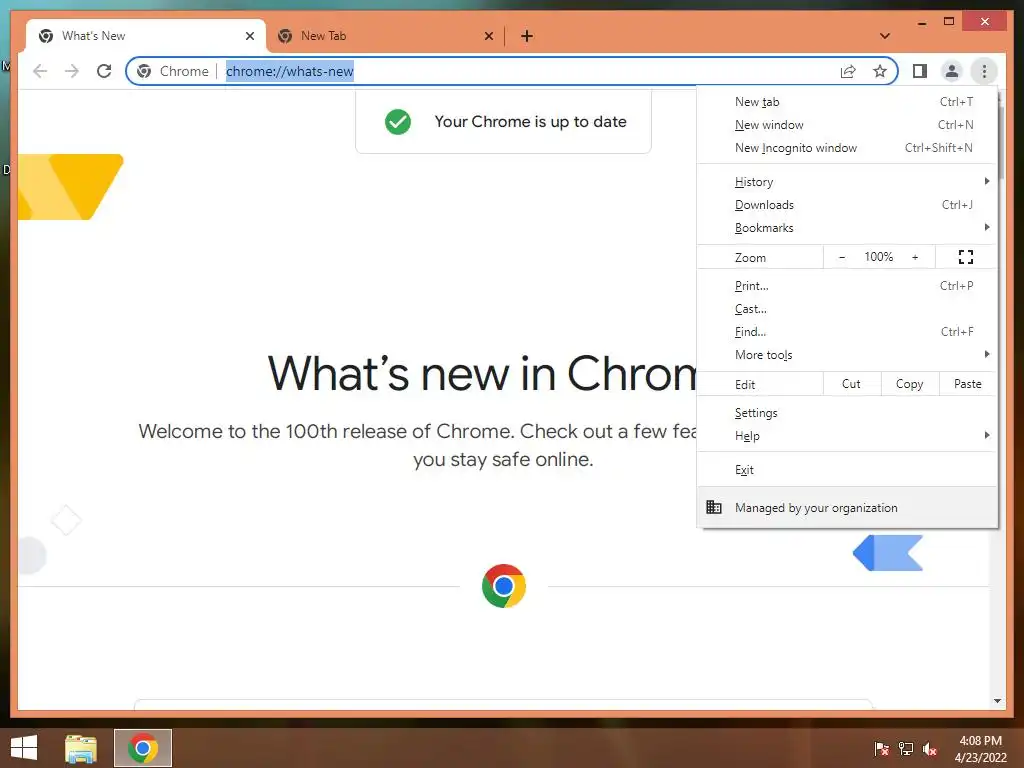
Task: Minimize the Chrome window
Action: pyautogui.click(x=921, y=23)
